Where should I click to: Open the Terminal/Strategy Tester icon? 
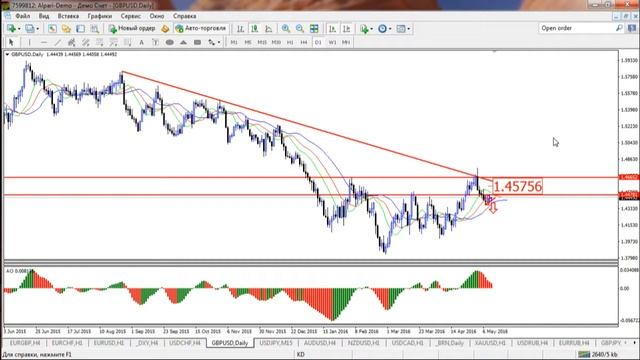[x=95, y=29]
